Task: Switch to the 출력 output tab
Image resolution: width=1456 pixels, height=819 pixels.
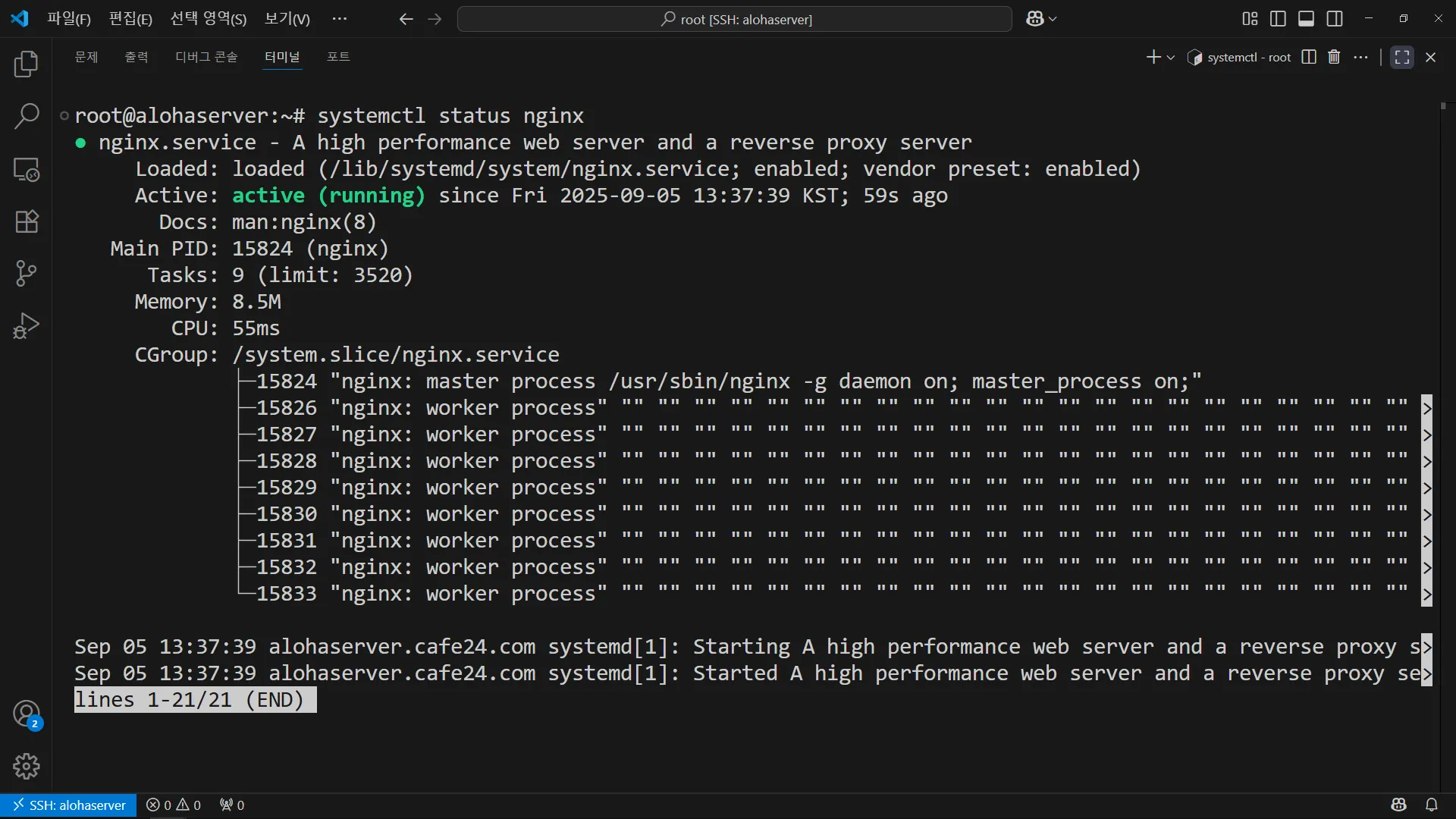Action: (x=136, y=57)
